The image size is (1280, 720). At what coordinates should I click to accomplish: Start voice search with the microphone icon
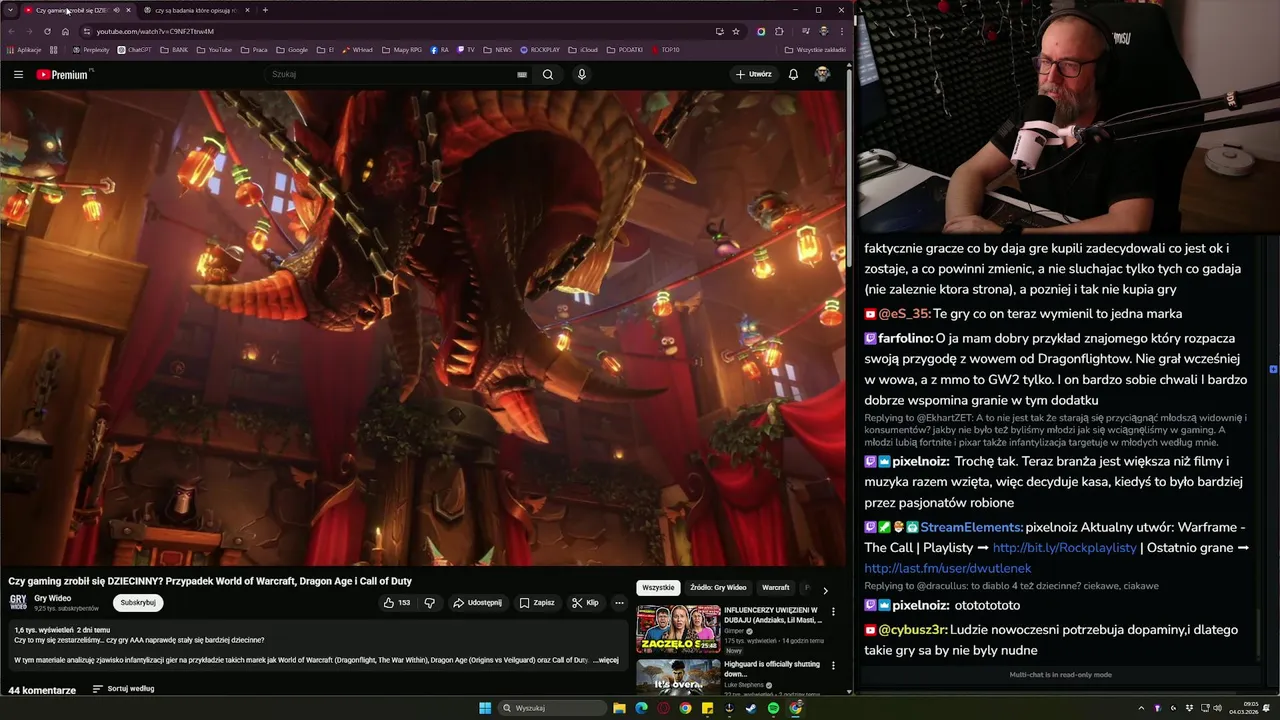coord(582,74)
